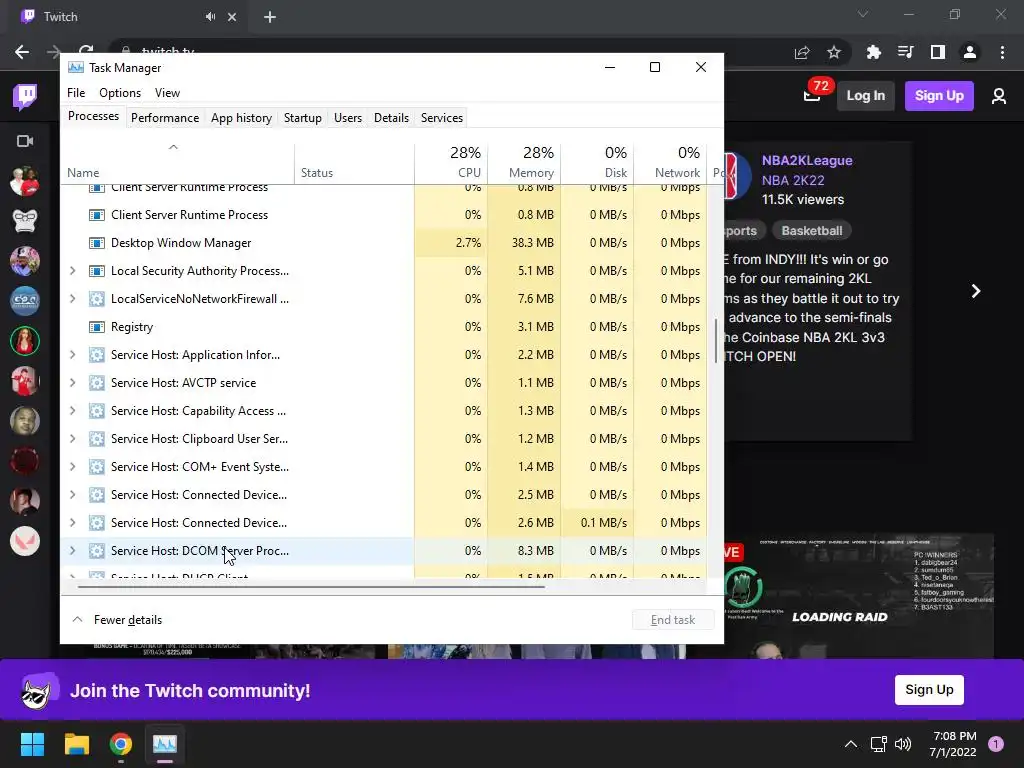Open the NBA2KLeague channel link
This screenshot has width=1024, height=768.
click(807, 161)
